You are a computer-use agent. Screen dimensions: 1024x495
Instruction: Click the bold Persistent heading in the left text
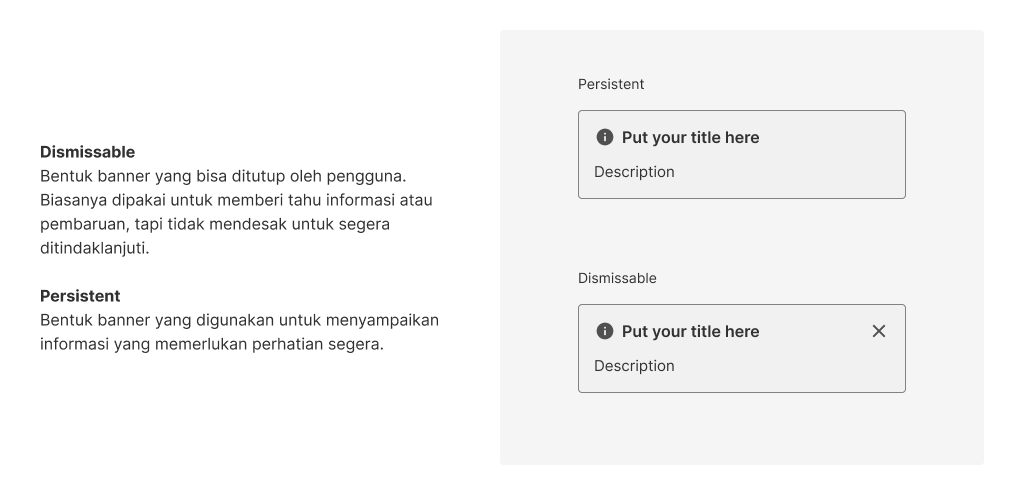[80, 296]
